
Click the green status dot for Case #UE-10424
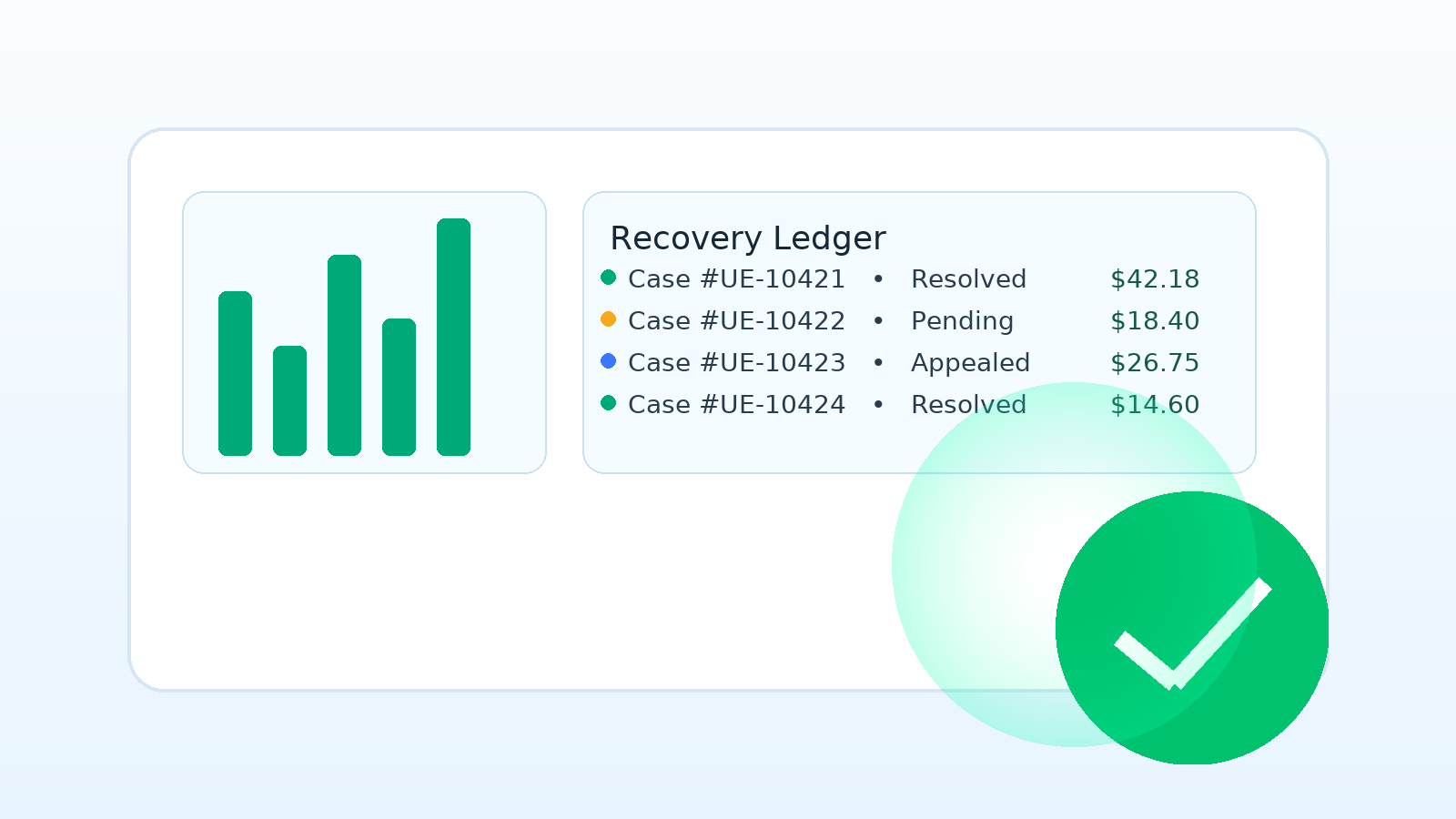pos(609,403)
